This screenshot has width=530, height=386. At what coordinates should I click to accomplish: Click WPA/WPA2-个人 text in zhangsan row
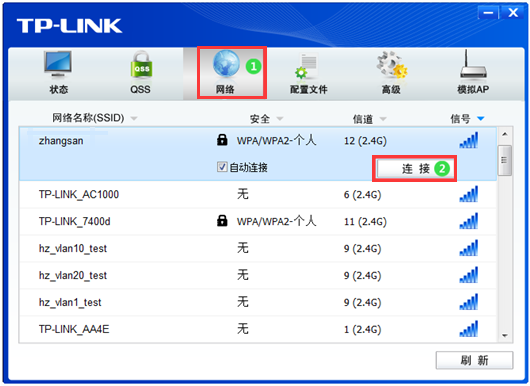point(276,140)
